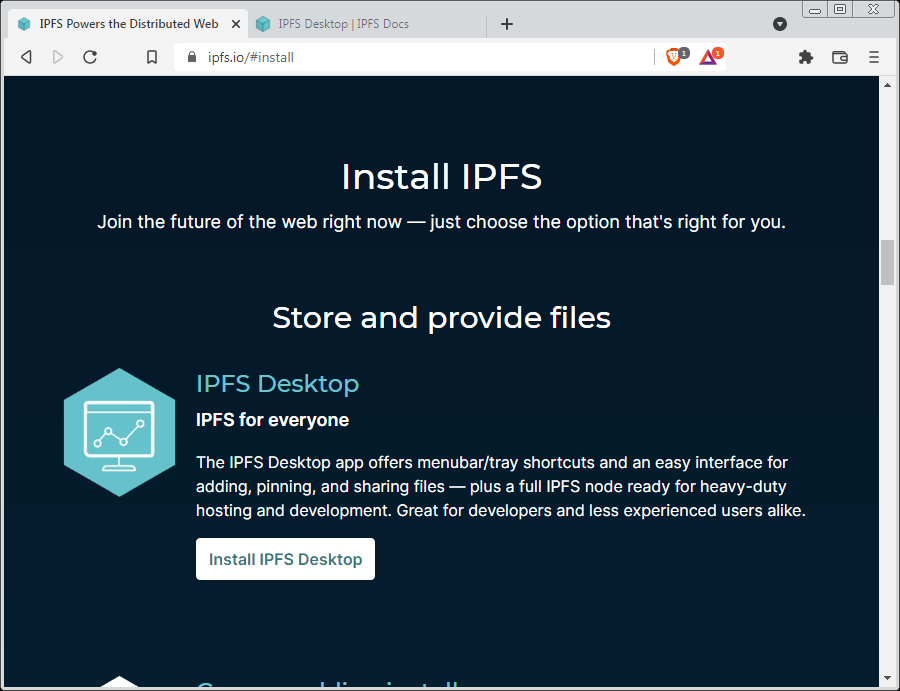
Task: Open the extensions puzzle icon
Action: [x=806, y=57]
